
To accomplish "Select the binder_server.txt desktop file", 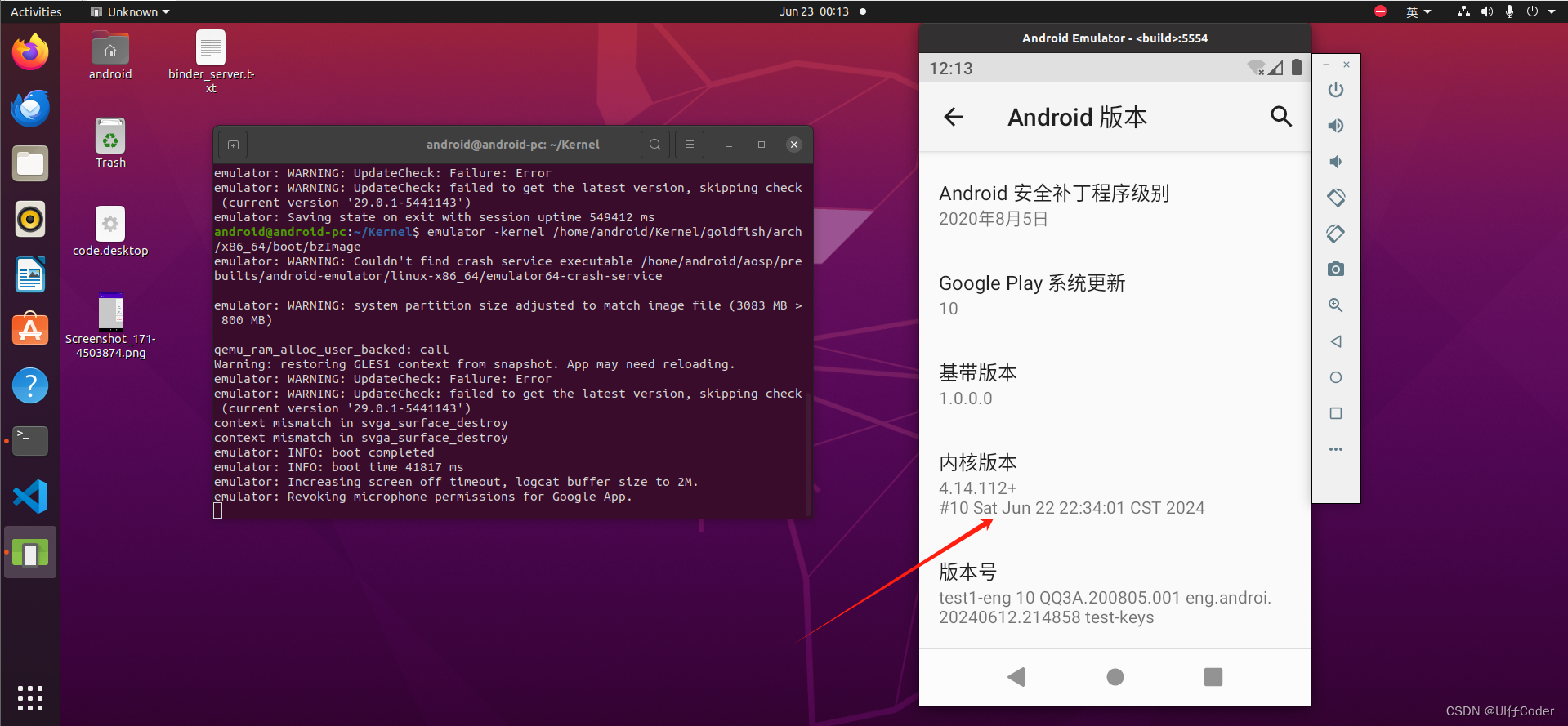I will [211, 62].
